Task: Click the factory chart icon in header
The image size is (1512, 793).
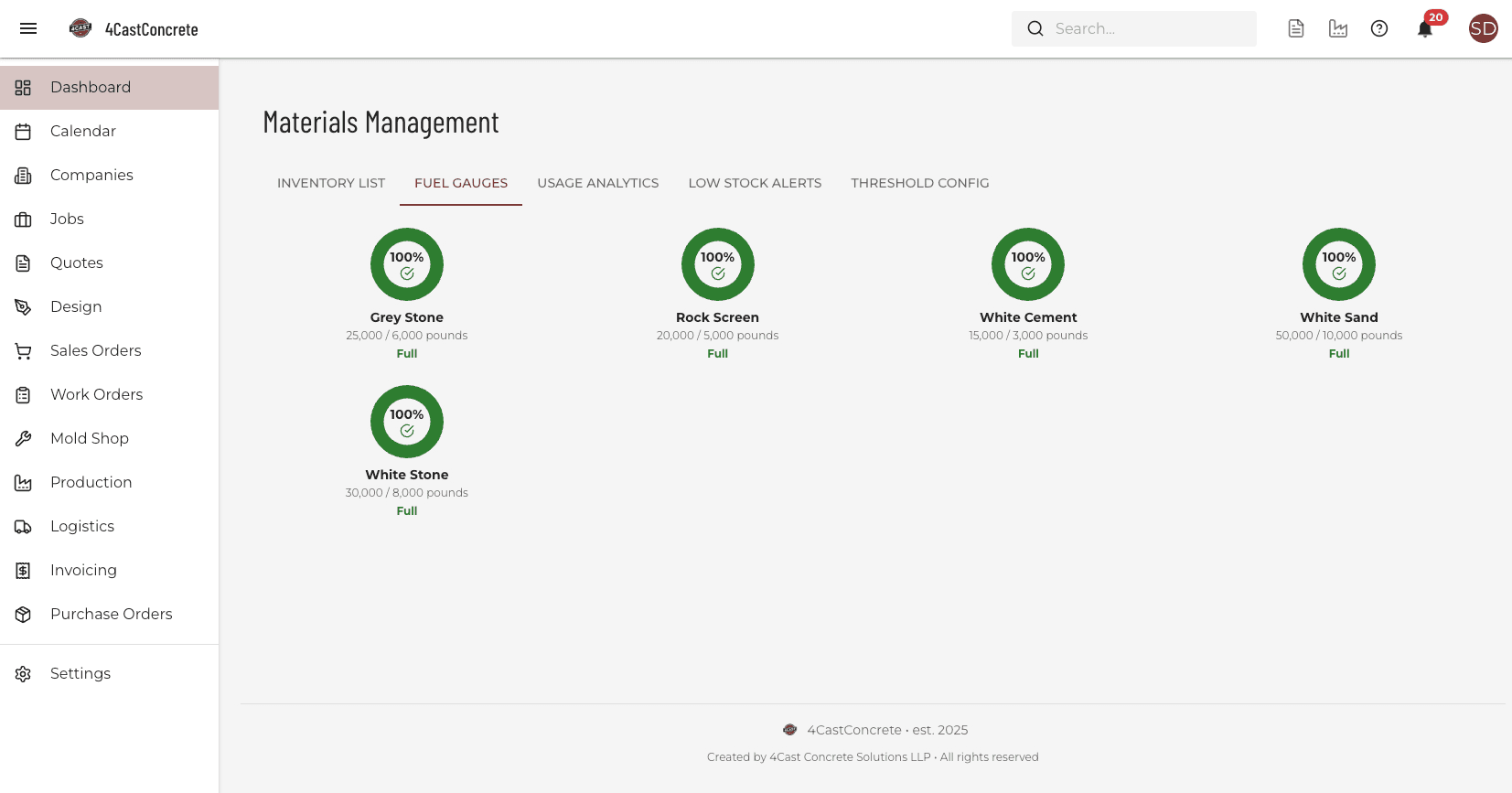Action: coord(1338,28)
